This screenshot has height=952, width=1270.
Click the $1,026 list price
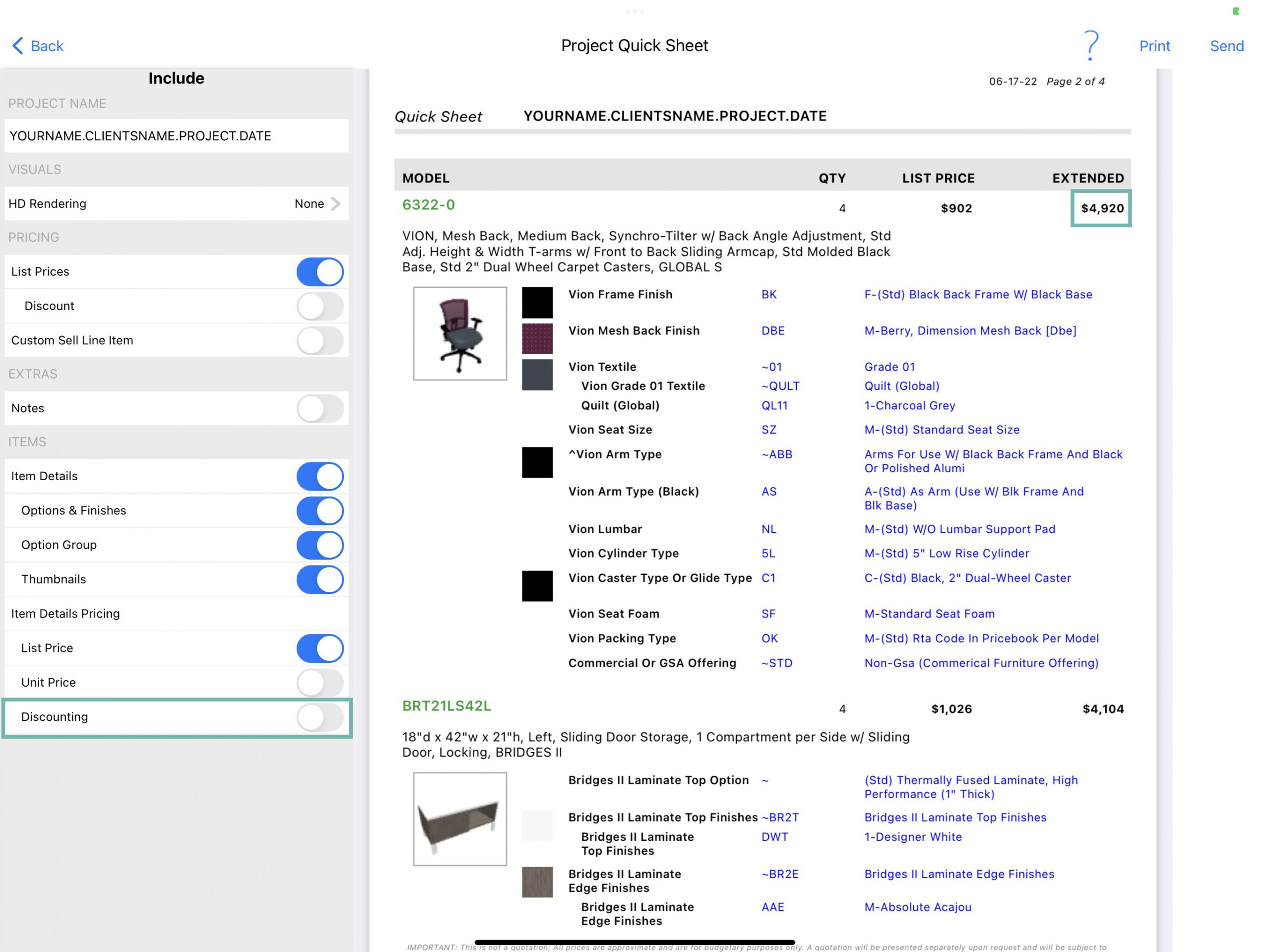(952, 709)
